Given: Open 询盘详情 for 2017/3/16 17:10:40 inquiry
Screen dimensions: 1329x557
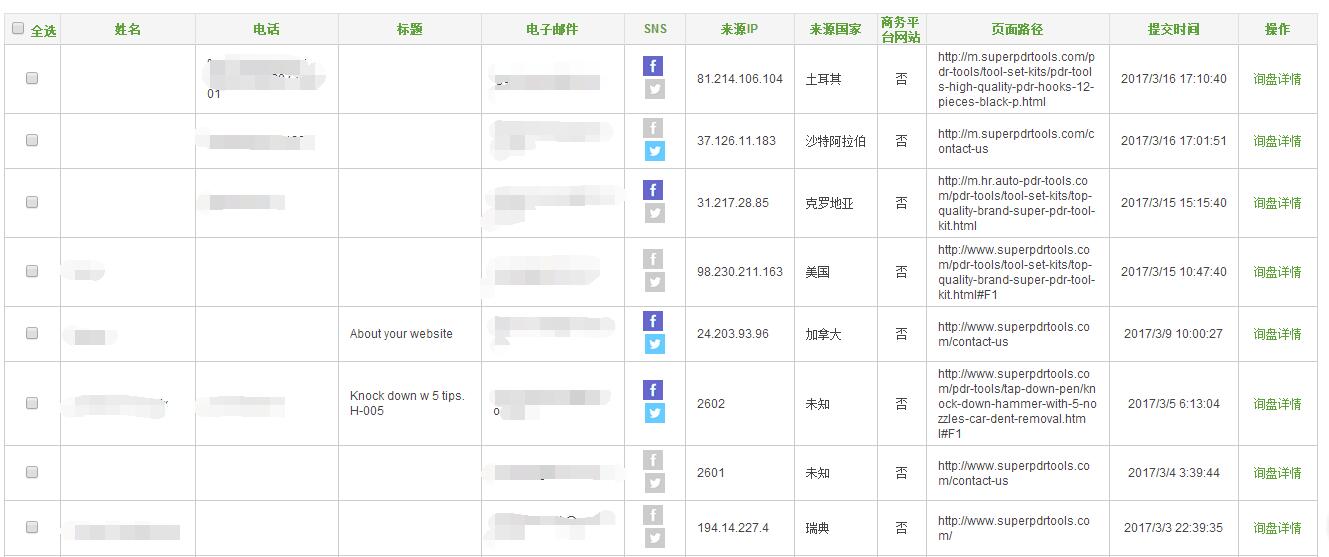Looking at the screenshot, I should pyautogui.click(x=1277, y=79).
